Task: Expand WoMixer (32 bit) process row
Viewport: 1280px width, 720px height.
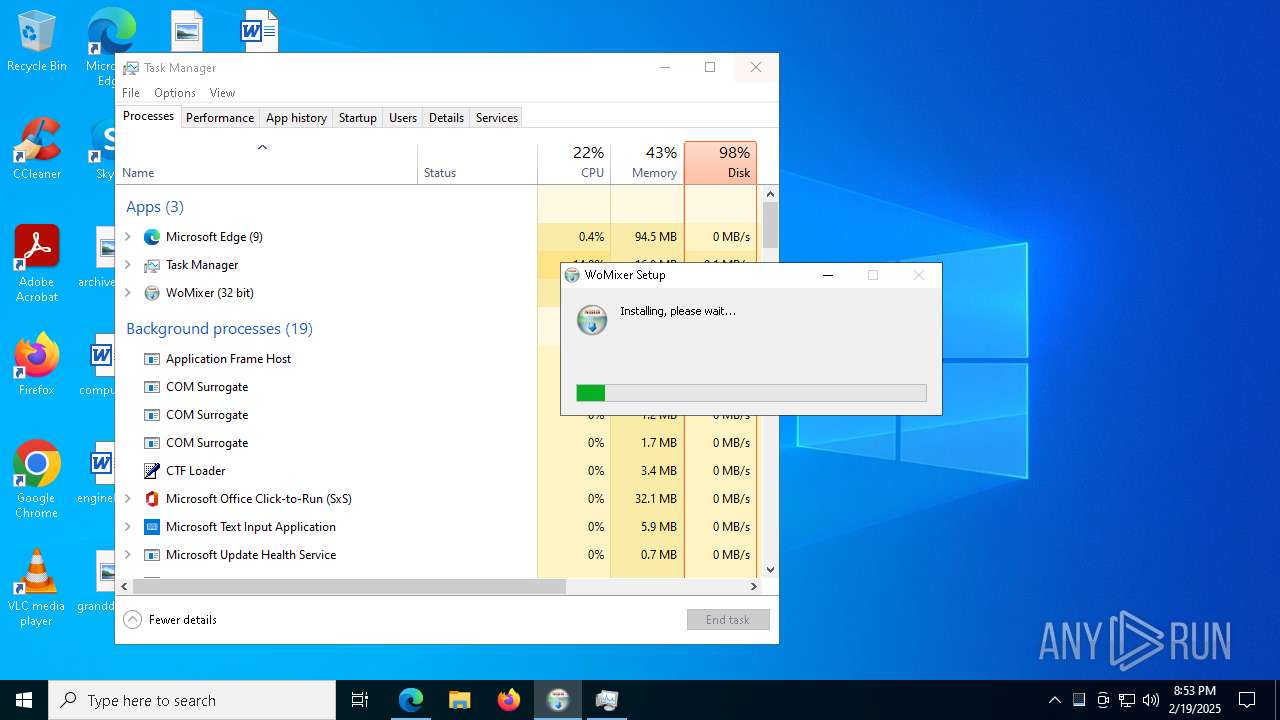Action: 128,293
